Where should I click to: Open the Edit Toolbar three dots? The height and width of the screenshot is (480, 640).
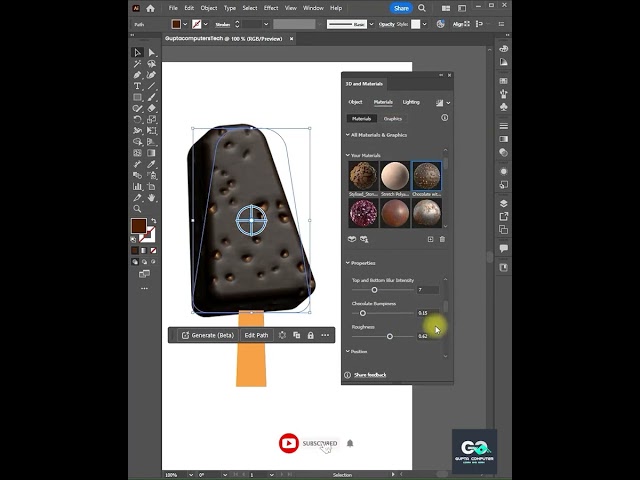(144, 288)
